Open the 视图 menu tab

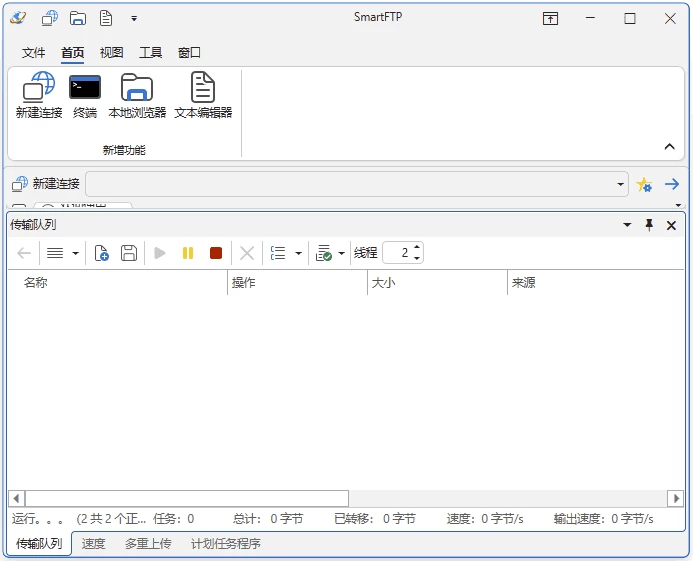pos(111,53)
